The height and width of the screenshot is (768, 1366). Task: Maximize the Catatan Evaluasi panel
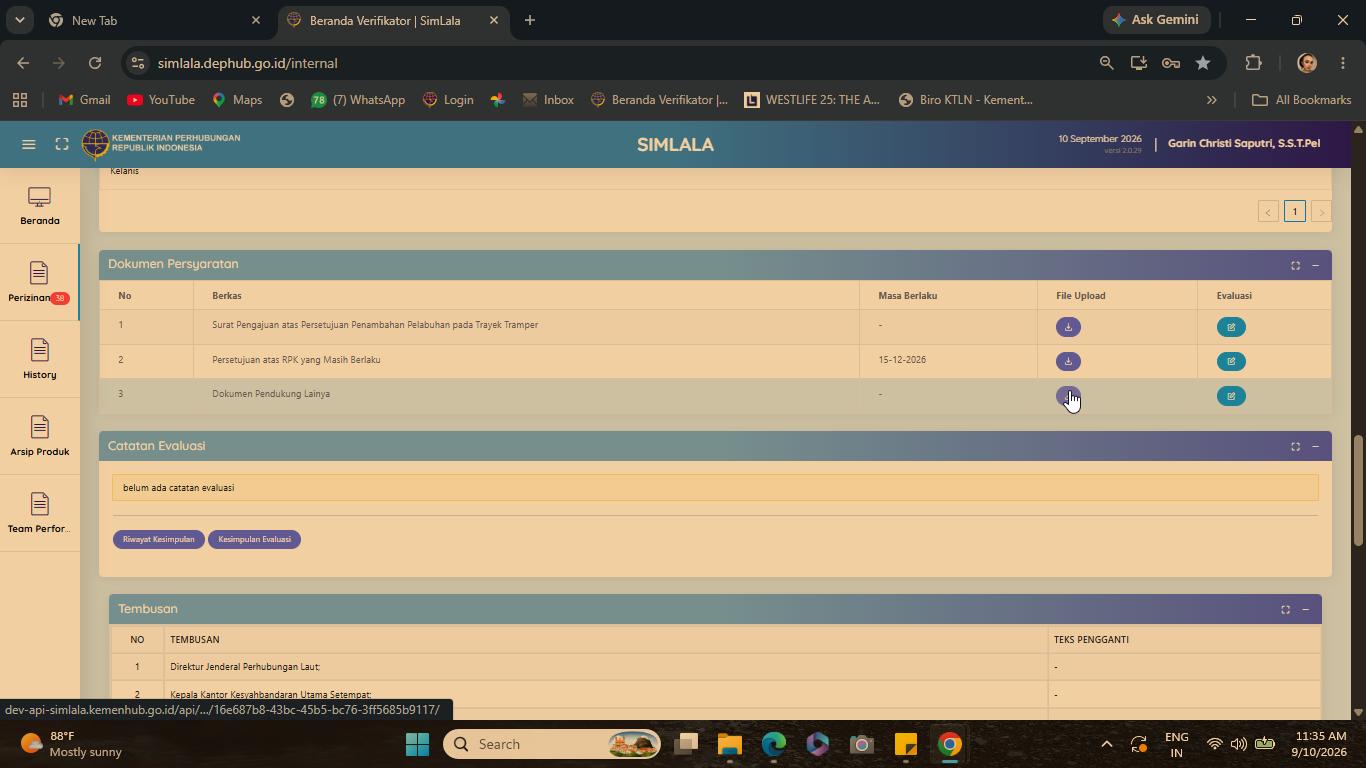(x=1295, y=446)
